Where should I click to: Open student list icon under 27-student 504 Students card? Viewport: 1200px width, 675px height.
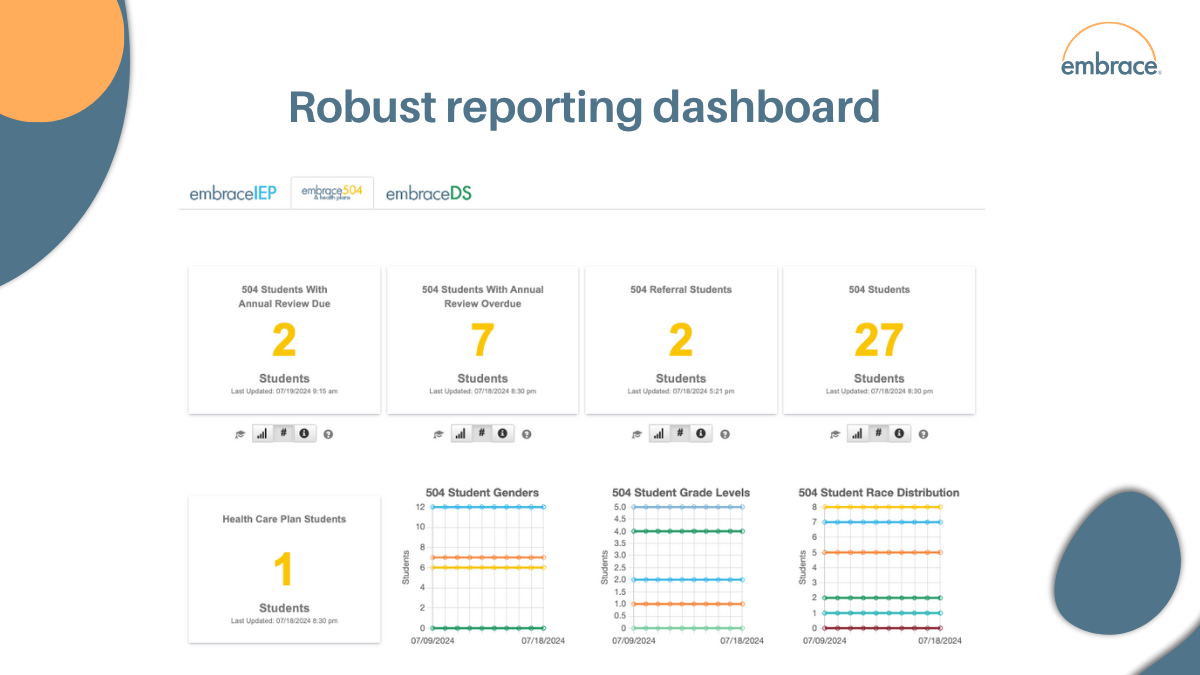click(x=834, y=434)
